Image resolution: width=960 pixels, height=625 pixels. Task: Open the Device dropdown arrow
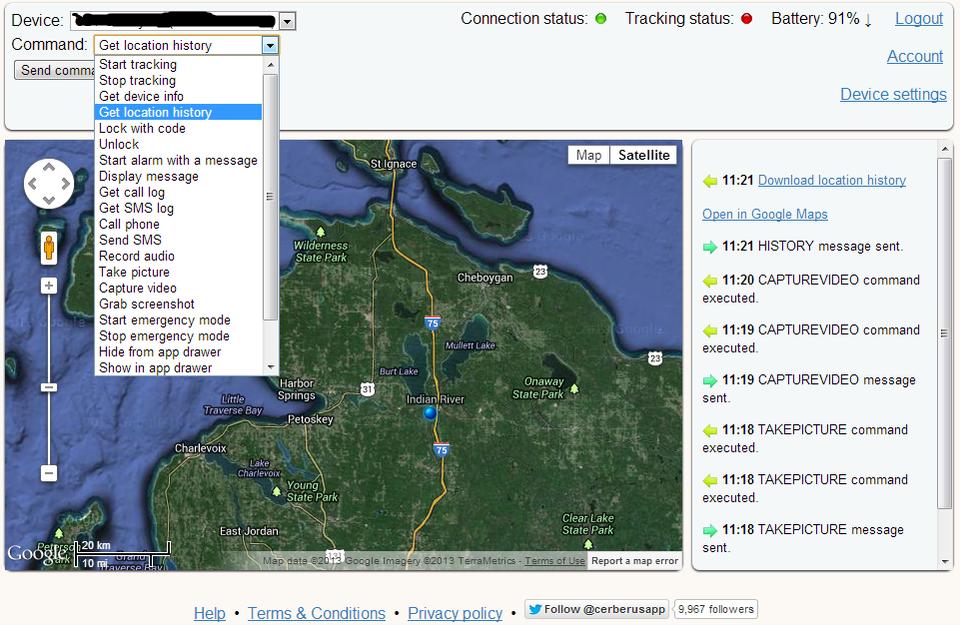[x=287, y=21]
